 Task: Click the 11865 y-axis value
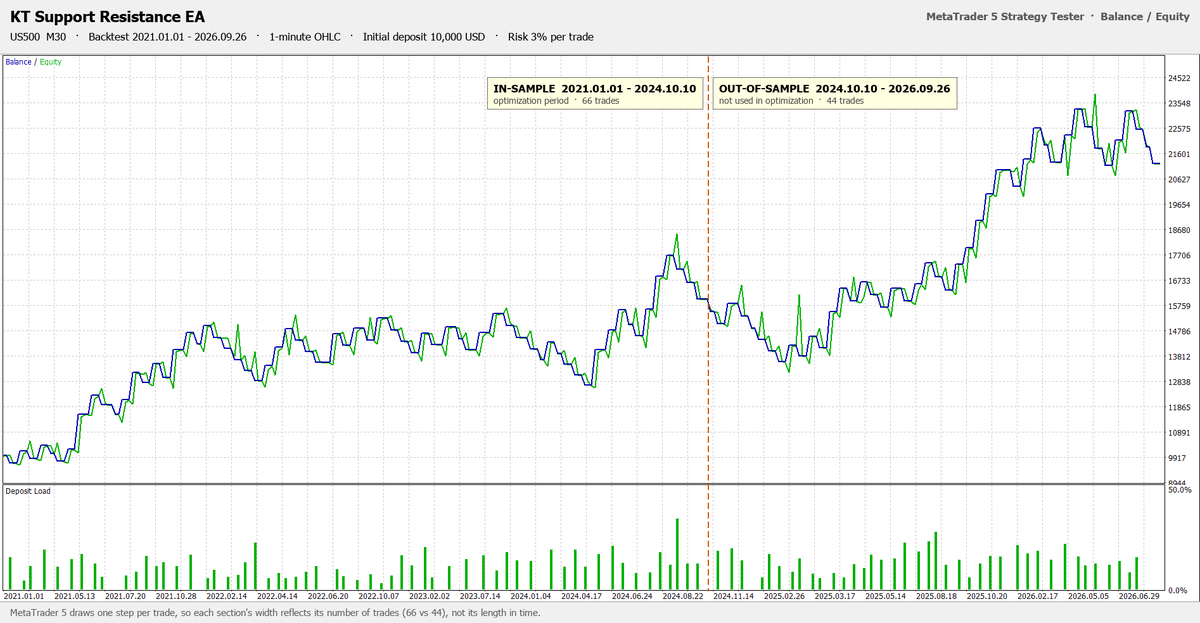pos(1180,408)
